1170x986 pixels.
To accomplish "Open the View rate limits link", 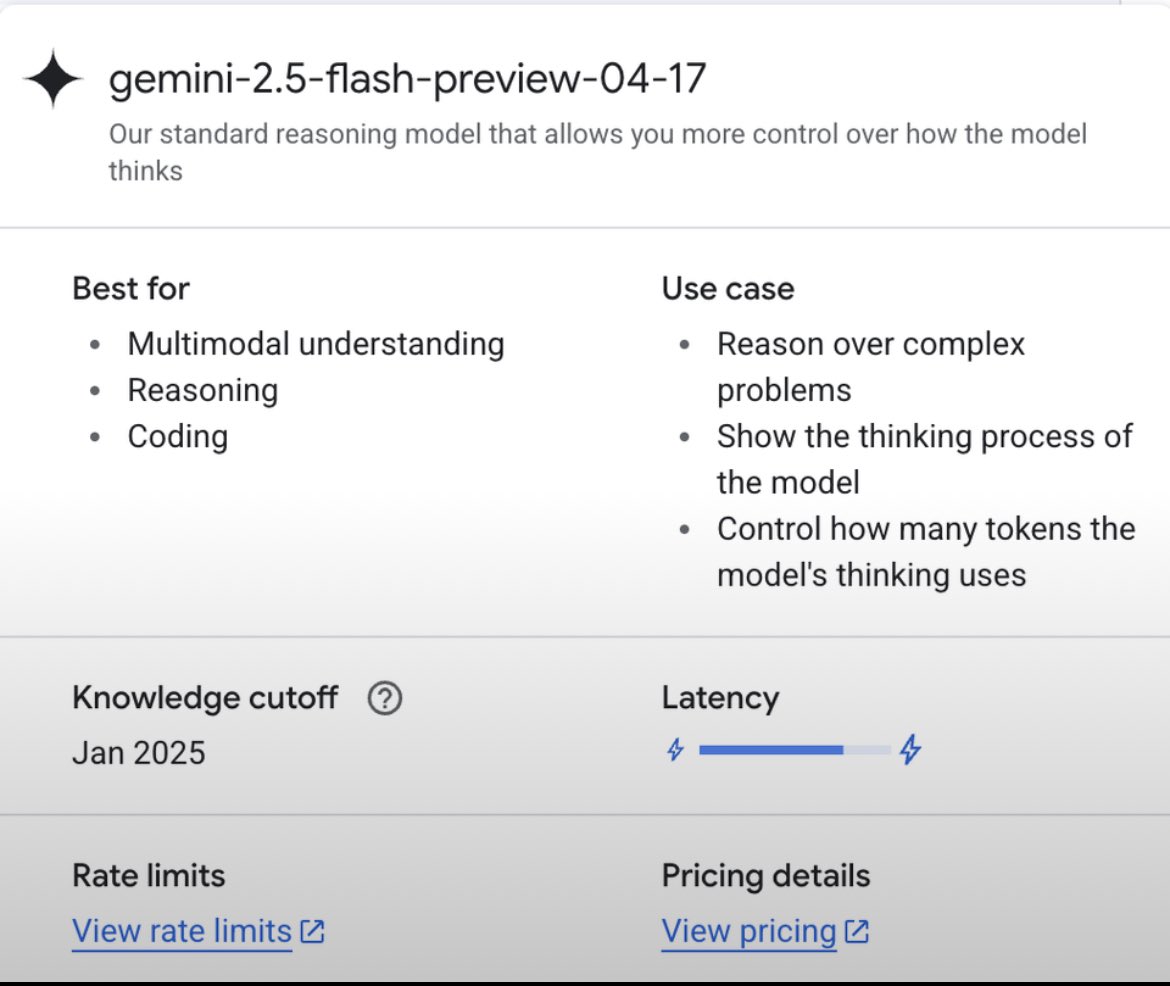I will 182,932.
